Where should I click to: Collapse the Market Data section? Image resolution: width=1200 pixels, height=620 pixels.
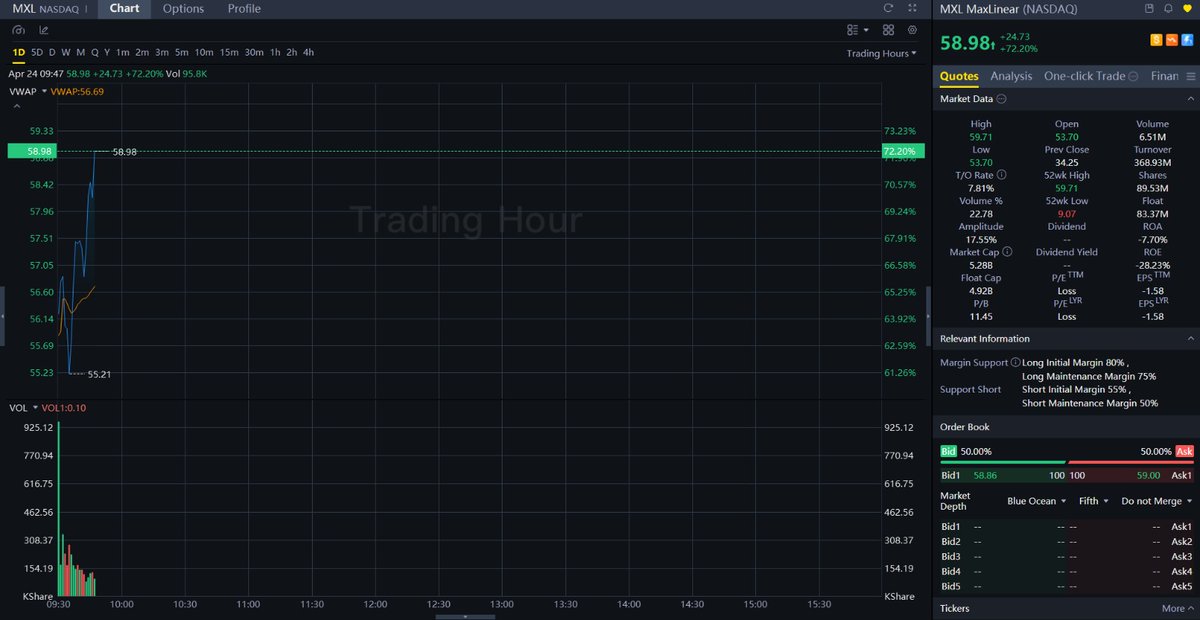(1190, 98)
